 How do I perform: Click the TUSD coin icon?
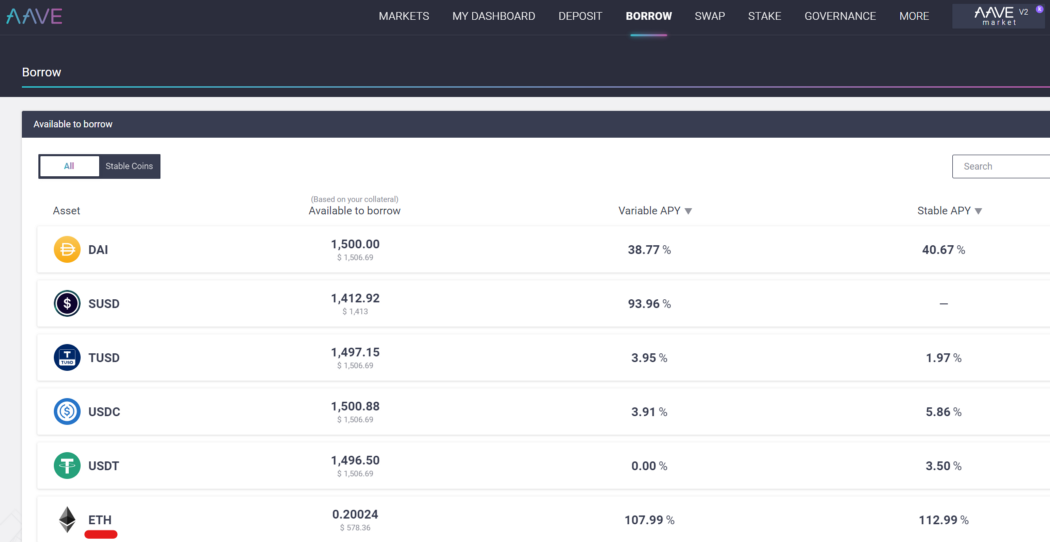pos(67,358)
